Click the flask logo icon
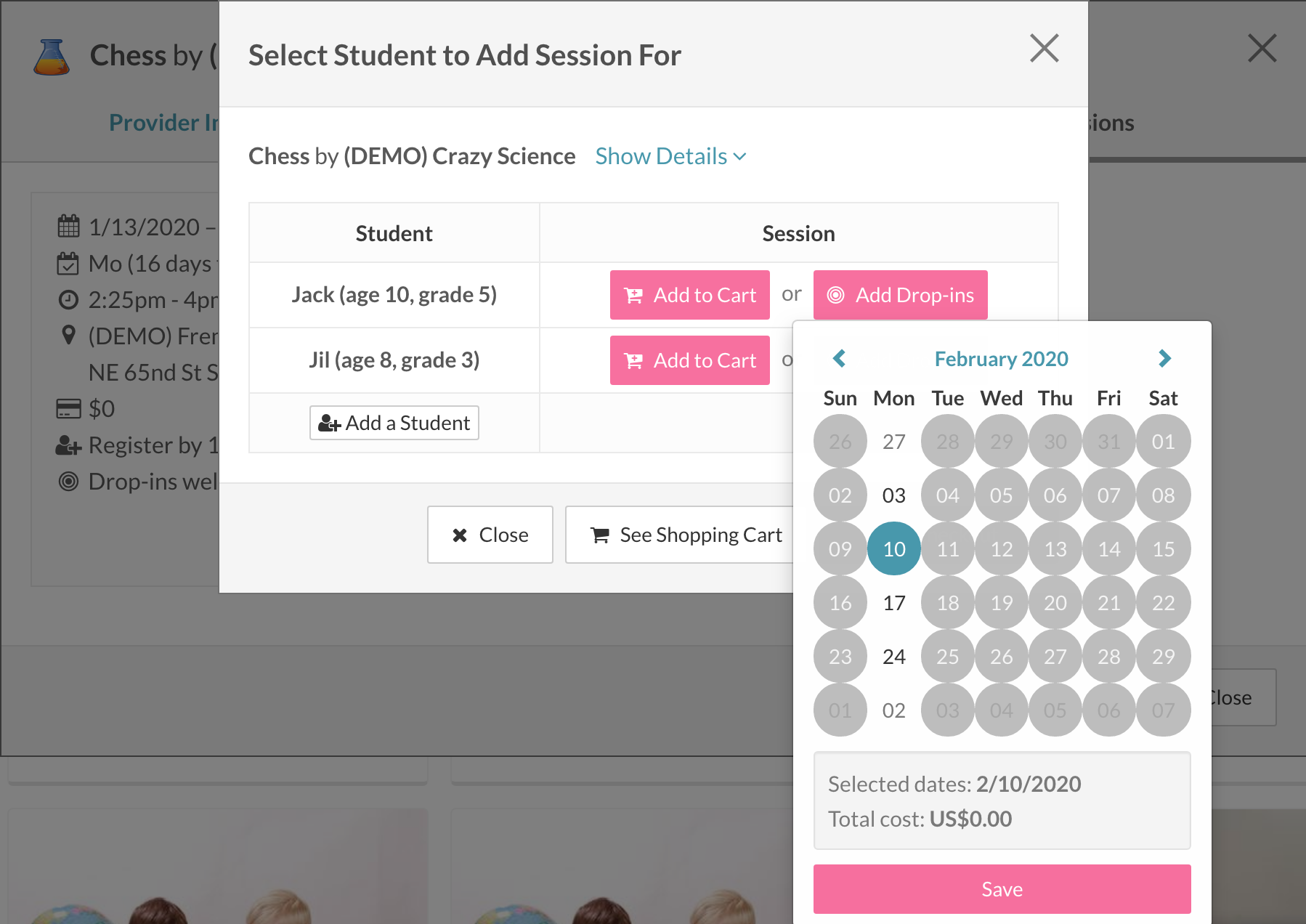 click(x=52, y=57)
